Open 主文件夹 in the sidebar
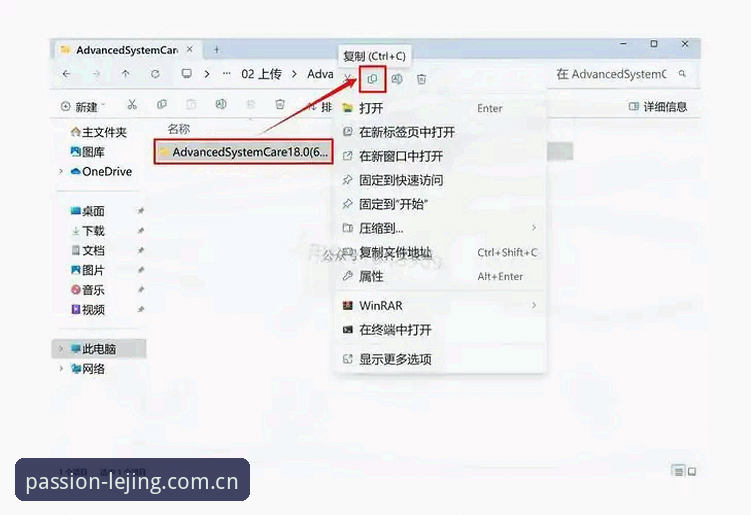The height and width of the screenshot is (515, 751). coord(99,132)
